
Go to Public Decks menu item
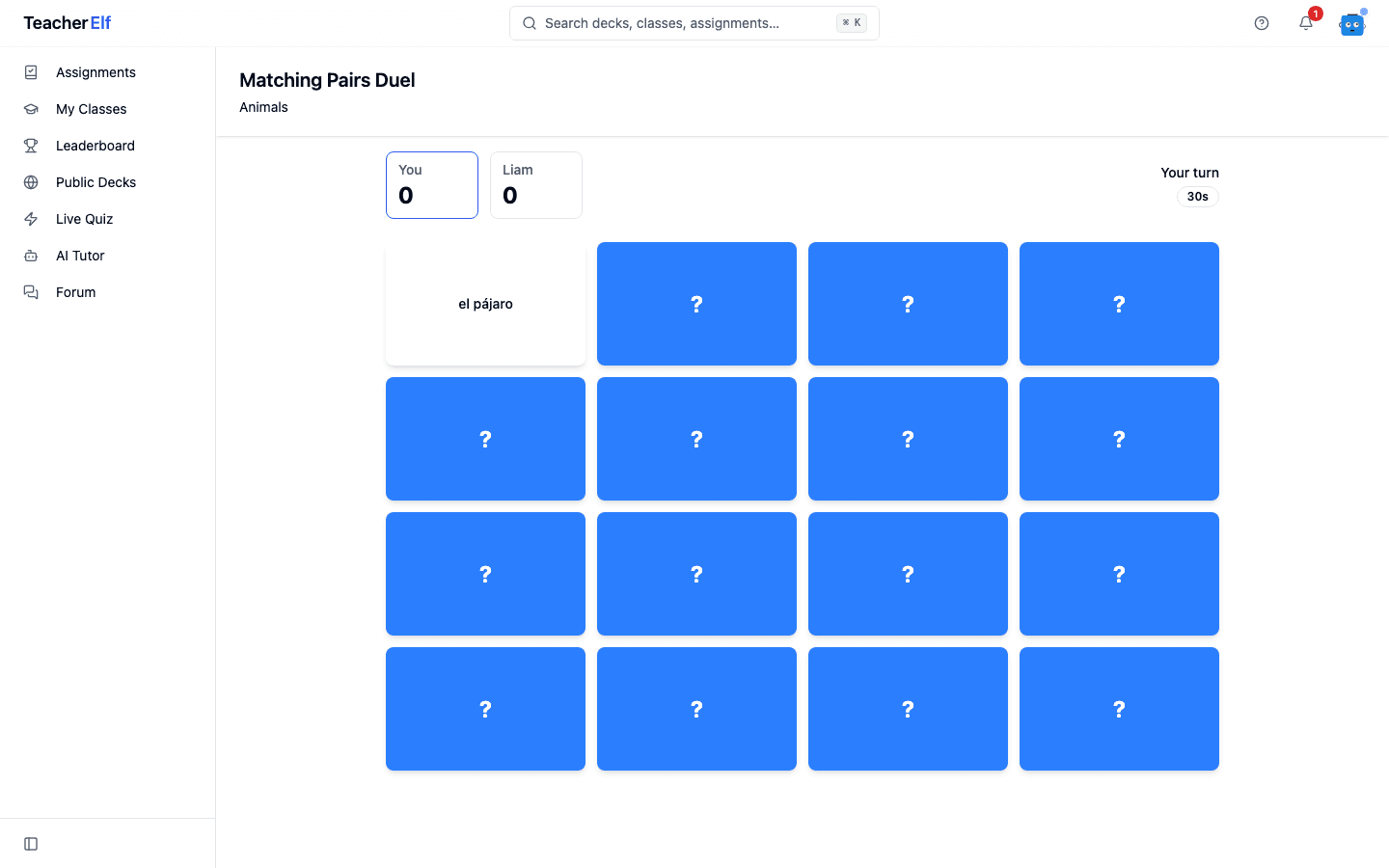107,182
